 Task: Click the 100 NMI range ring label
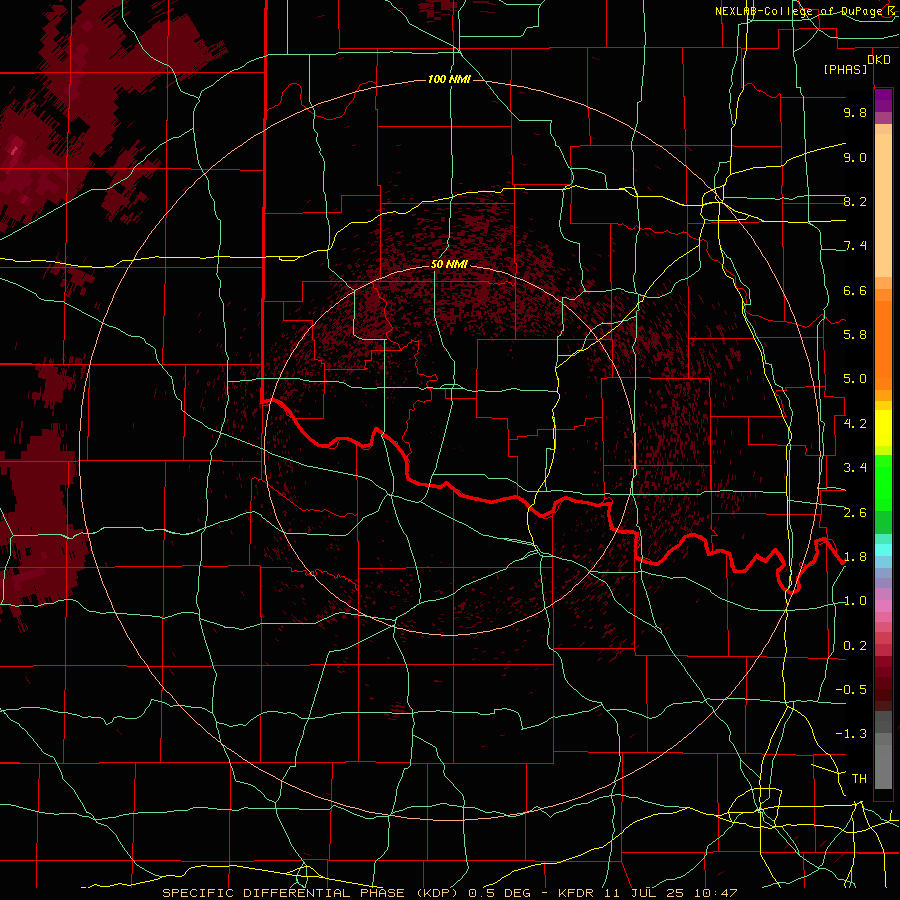[x=449, y=79]
